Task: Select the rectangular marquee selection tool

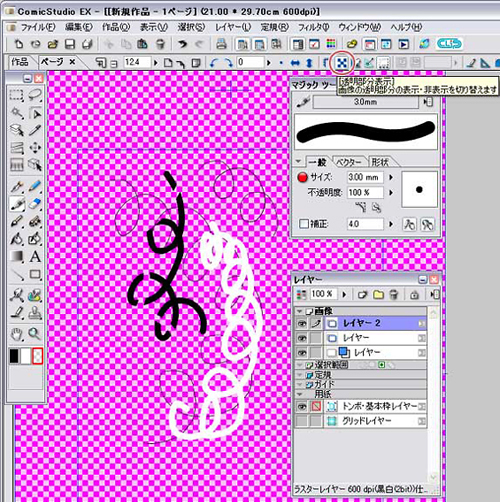Action: tap(16, 95)
